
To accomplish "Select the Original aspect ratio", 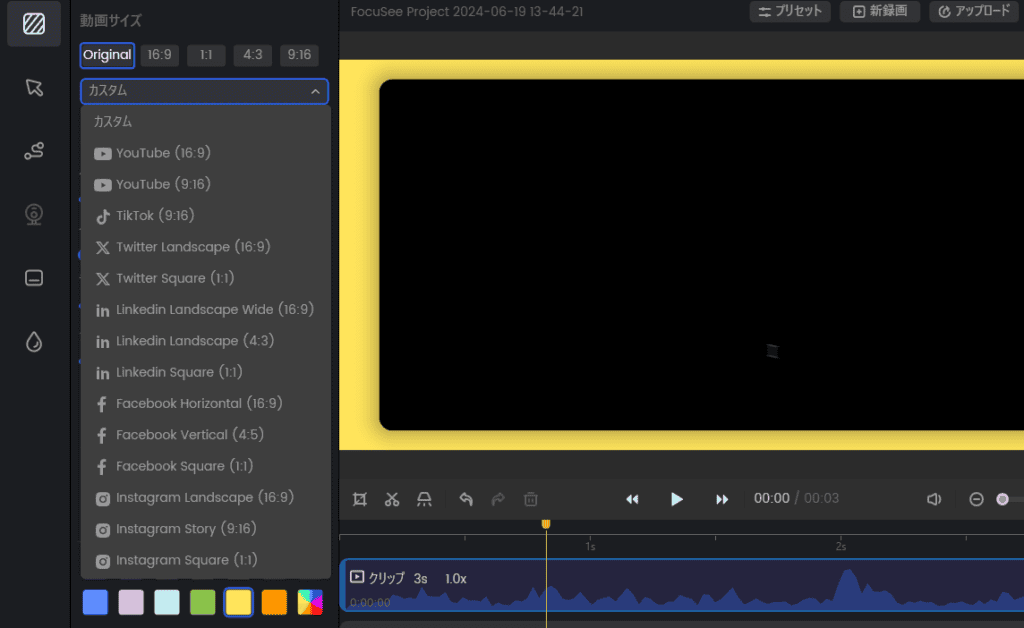I will coord(107,55).
